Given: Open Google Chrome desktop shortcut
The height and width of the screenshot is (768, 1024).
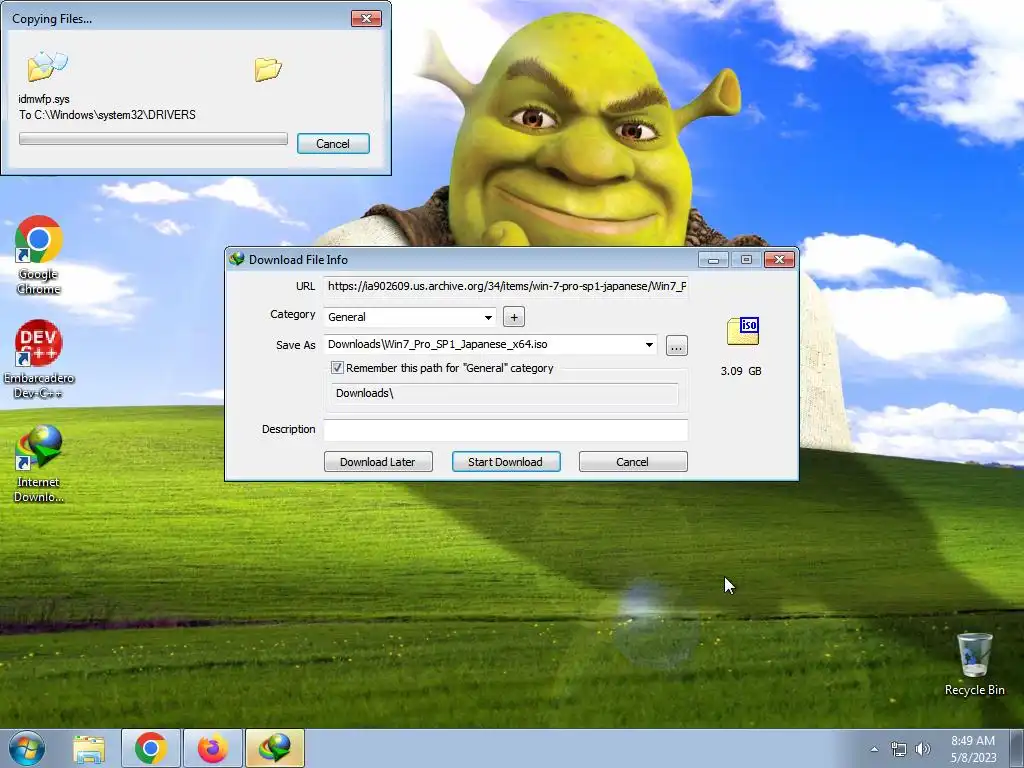Looking at the screenshot, I should tap(39, 255).
